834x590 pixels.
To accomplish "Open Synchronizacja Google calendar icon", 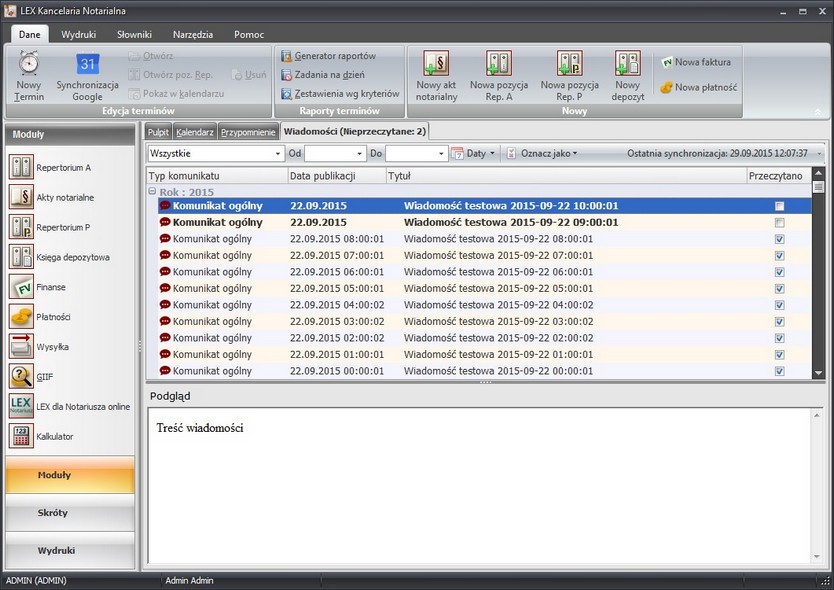I will pos(87,65).
